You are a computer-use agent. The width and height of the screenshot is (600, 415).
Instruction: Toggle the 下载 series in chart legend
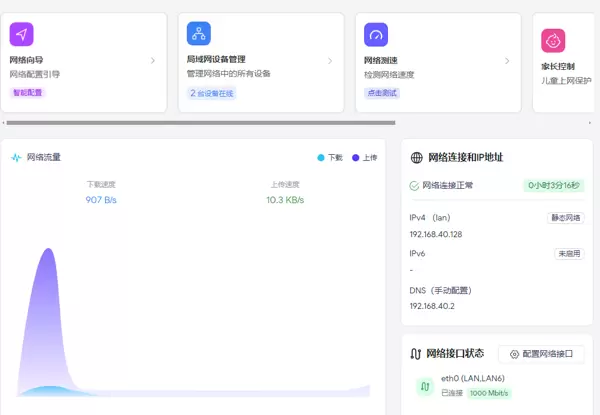click(329, 157)
